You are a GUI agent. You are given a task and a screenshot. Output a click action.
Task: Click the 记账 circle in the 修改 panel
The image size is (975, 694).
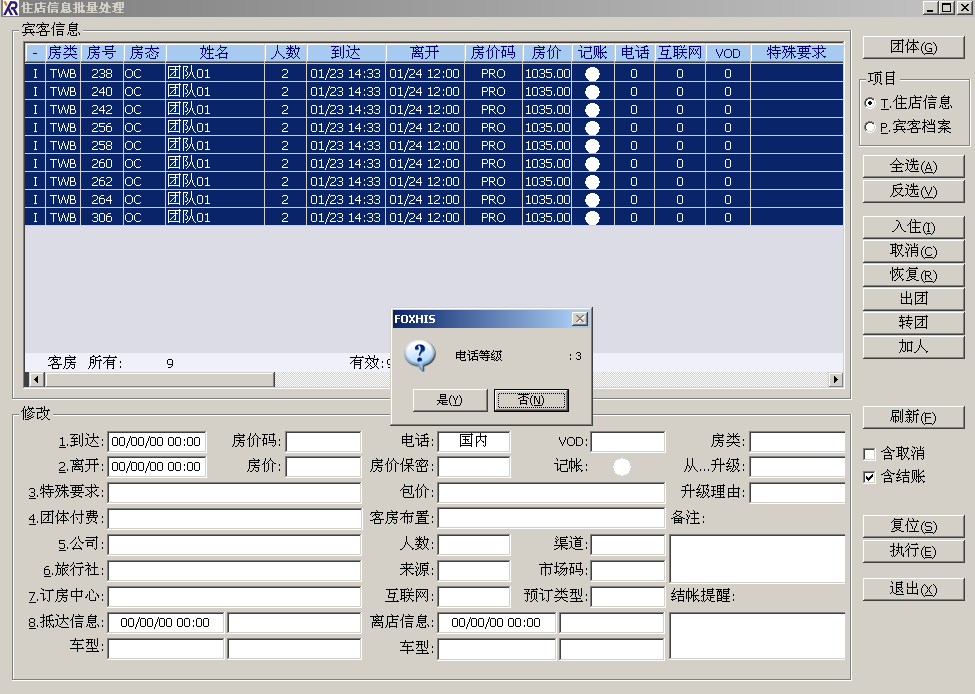coord(622,466)
